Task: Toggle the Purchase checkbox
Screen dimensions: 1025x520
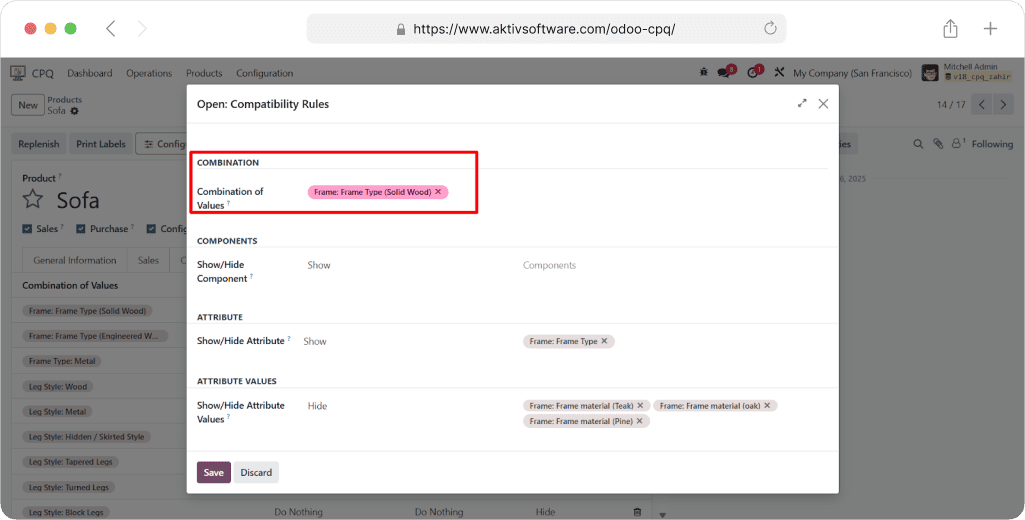Action: (x=81, y=229)
